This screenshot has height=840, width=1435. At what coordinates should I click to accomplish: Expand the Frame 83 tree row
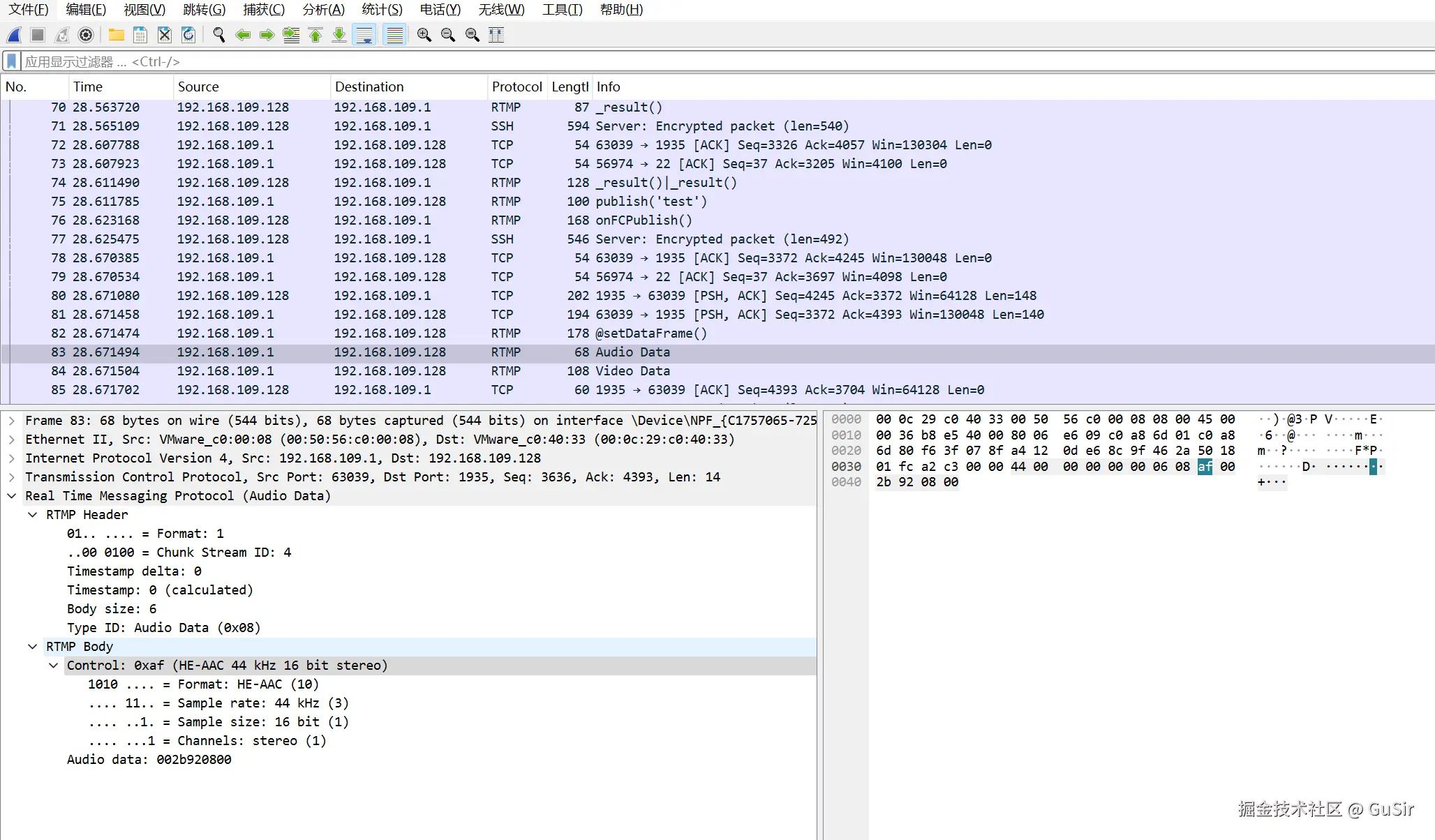[x=12, y=421]
